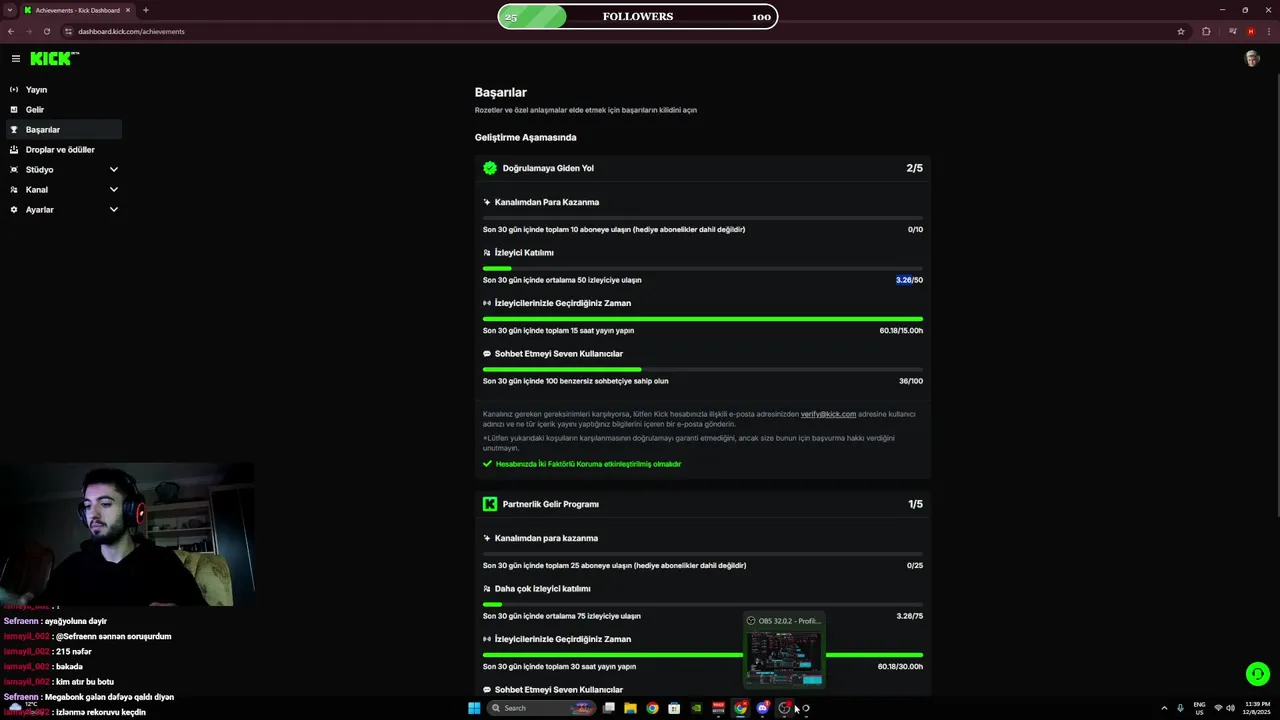Click the 60.18/15.00h streaming hours value

tap(901, 331)
